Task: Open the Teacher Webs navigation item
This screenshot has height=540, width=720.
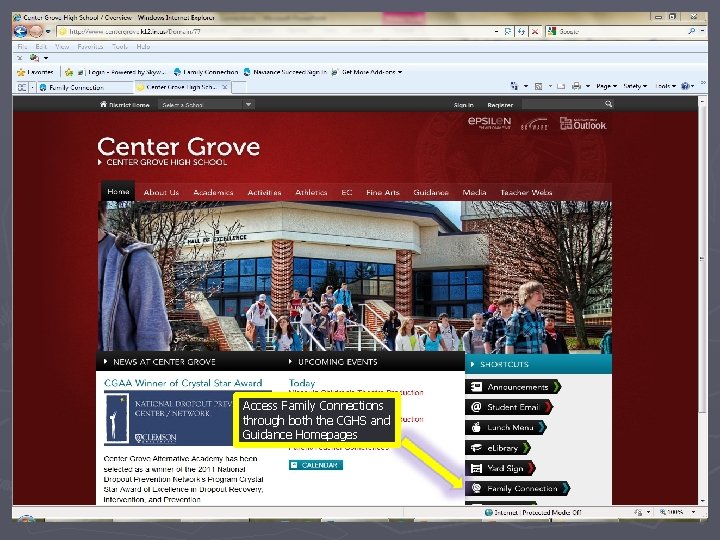Action: pos(526,192)
